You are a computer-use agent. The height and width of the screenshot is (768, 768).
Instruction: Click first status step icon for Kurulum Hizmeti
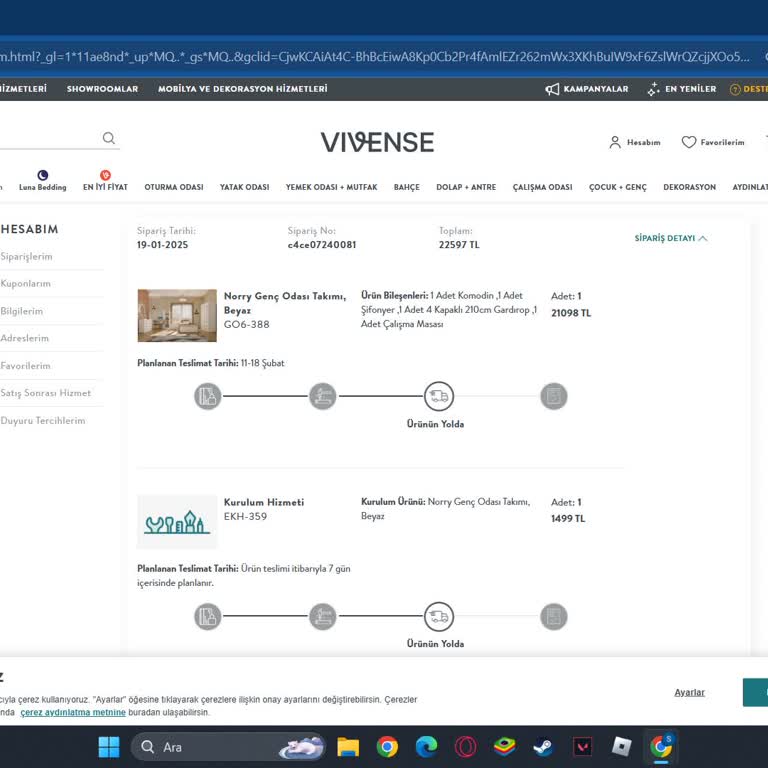pos(208,616)
